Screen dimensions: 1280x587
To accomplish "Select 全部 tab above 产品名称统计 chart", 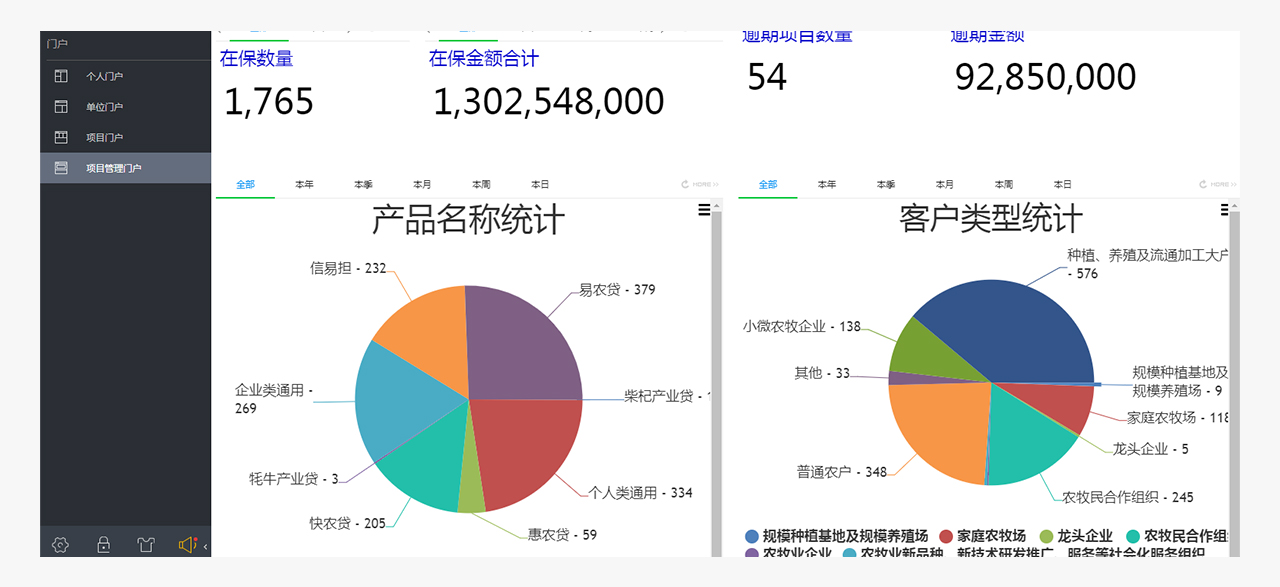I will 245,185.
